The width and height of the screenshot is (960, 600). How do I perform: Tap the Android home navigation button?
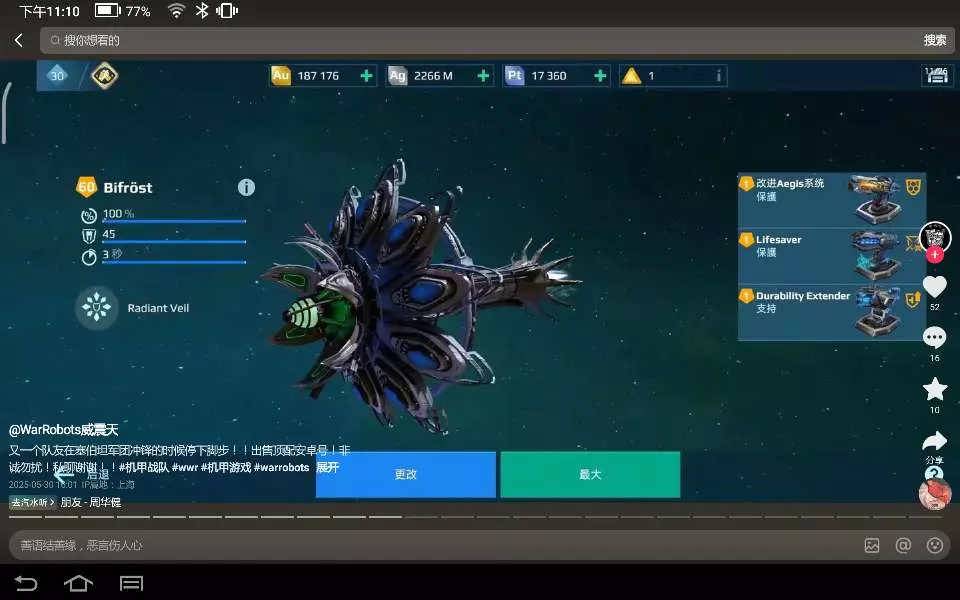coord(78,583)
